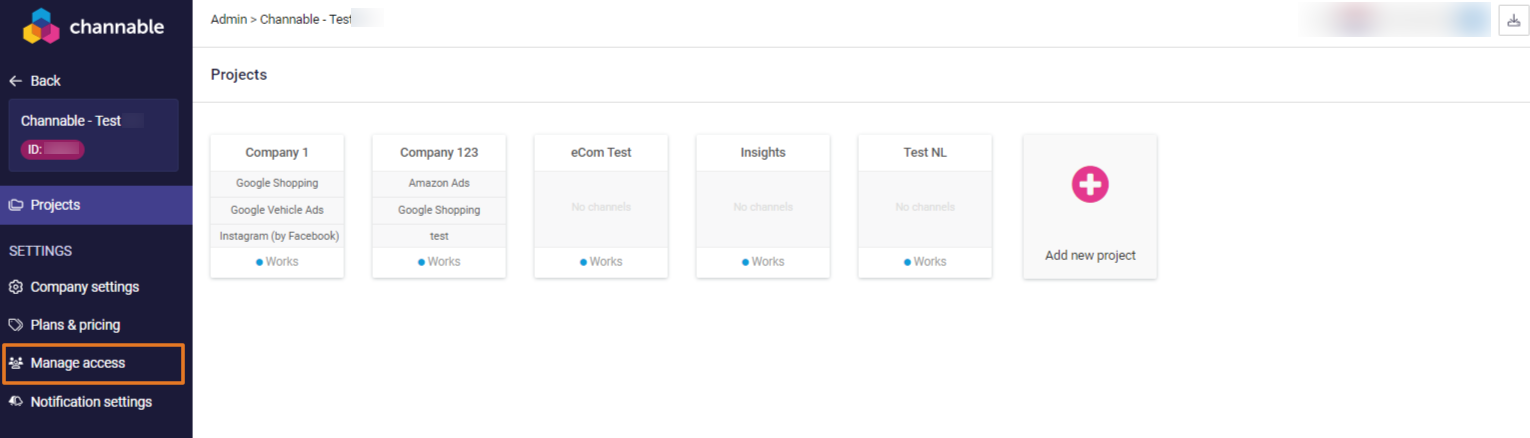Go to Notification settings
1530x438 pixels.
[x=91, y=402]
